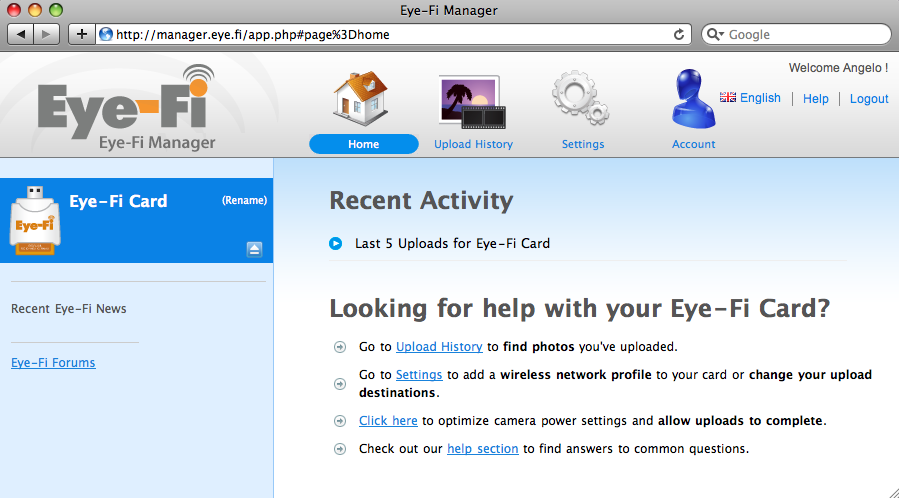The height and width of the screenshot is (498, 899).
Task: Open the help section link
Action: (483, 449)
